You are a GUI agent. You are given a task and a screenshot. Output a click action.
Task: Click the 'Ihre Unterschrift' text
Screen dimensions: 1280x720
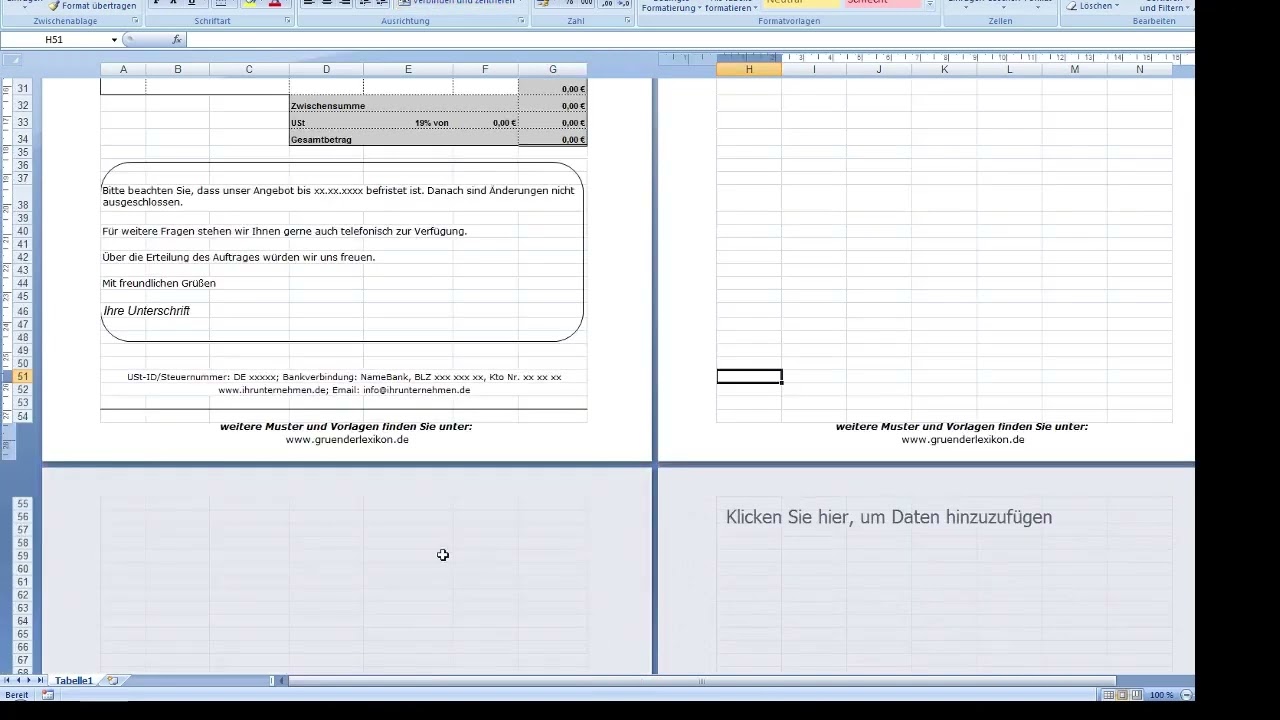[x=147, y=311]
